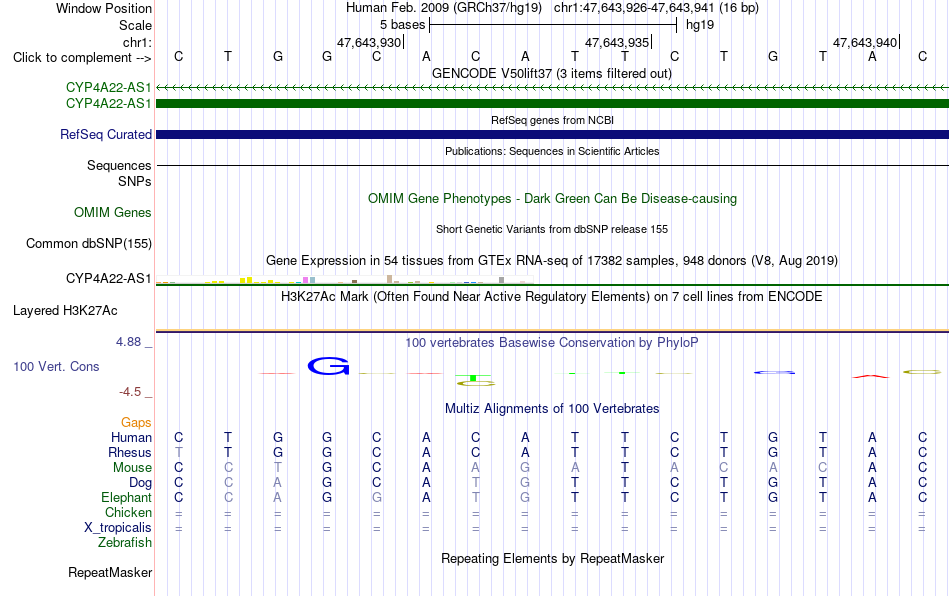Click 'Publications: Sequences in Scientific Articles' title
The height and width of the screenshot is (596, 950).
click(552, 151)
